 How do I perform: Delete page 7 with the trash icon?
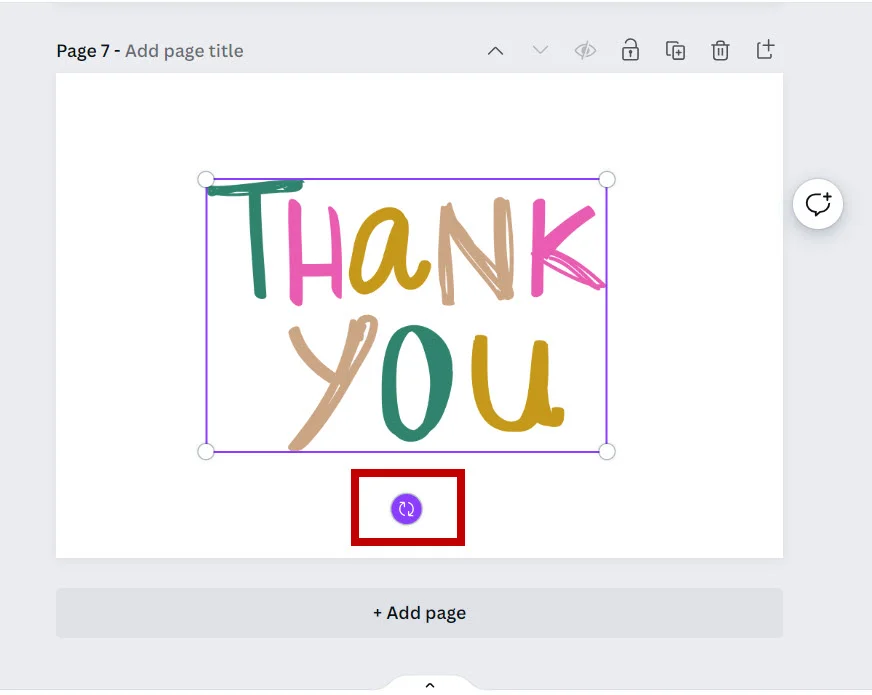(x=720, y=51)
